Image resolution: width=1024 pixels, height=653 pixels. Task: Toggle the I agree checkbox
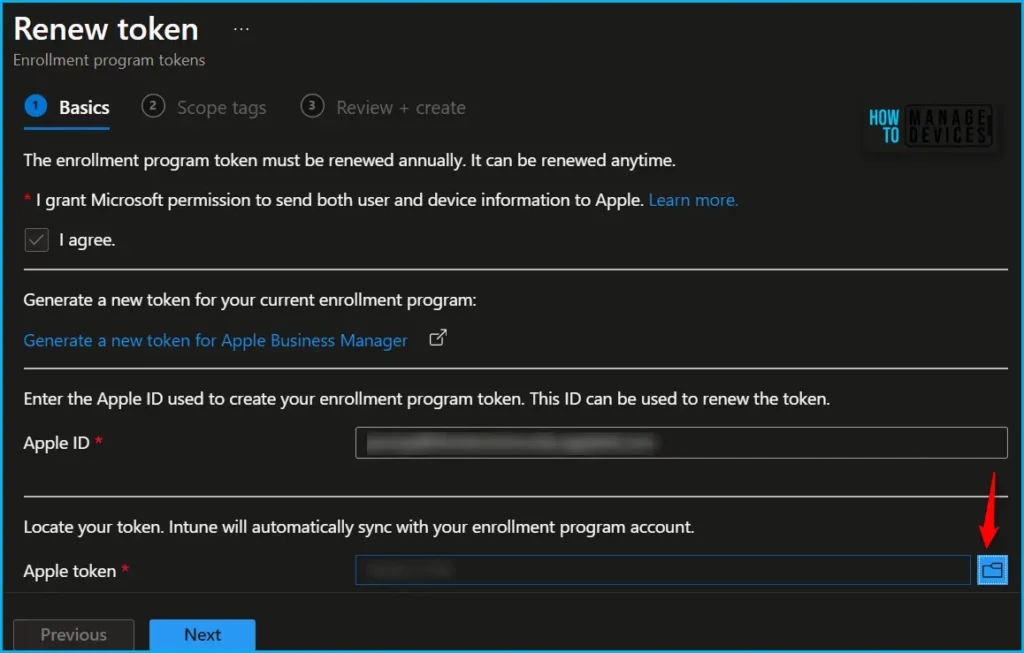(37, 240)
